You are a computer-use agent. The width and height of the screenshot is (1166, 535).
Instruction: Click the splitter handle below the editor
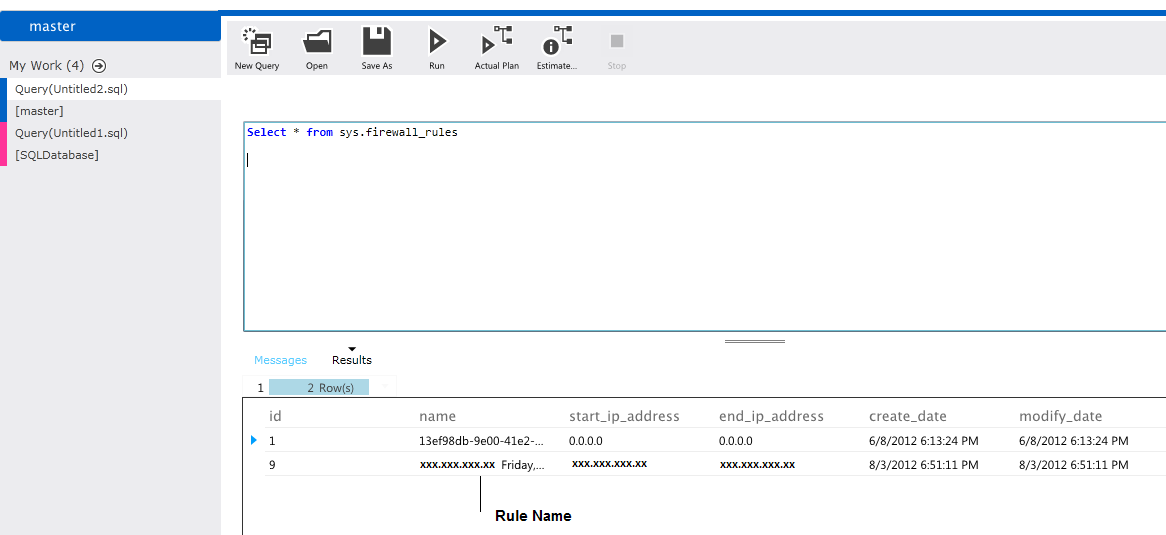pos(755,341)
